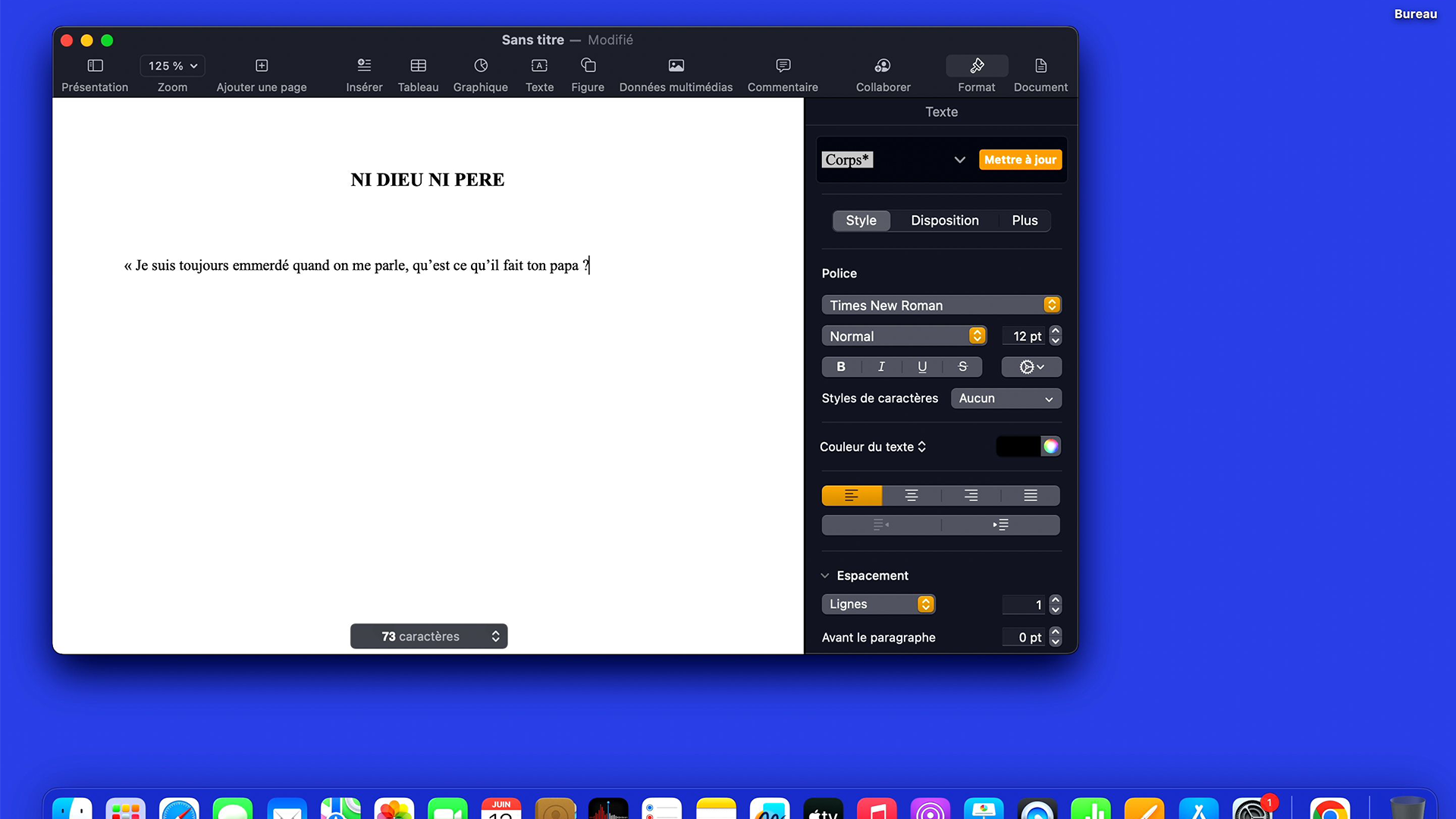Screen dimensions: 1456x819
Task: Open the text color wheel picker
Action: (1050, 447)
